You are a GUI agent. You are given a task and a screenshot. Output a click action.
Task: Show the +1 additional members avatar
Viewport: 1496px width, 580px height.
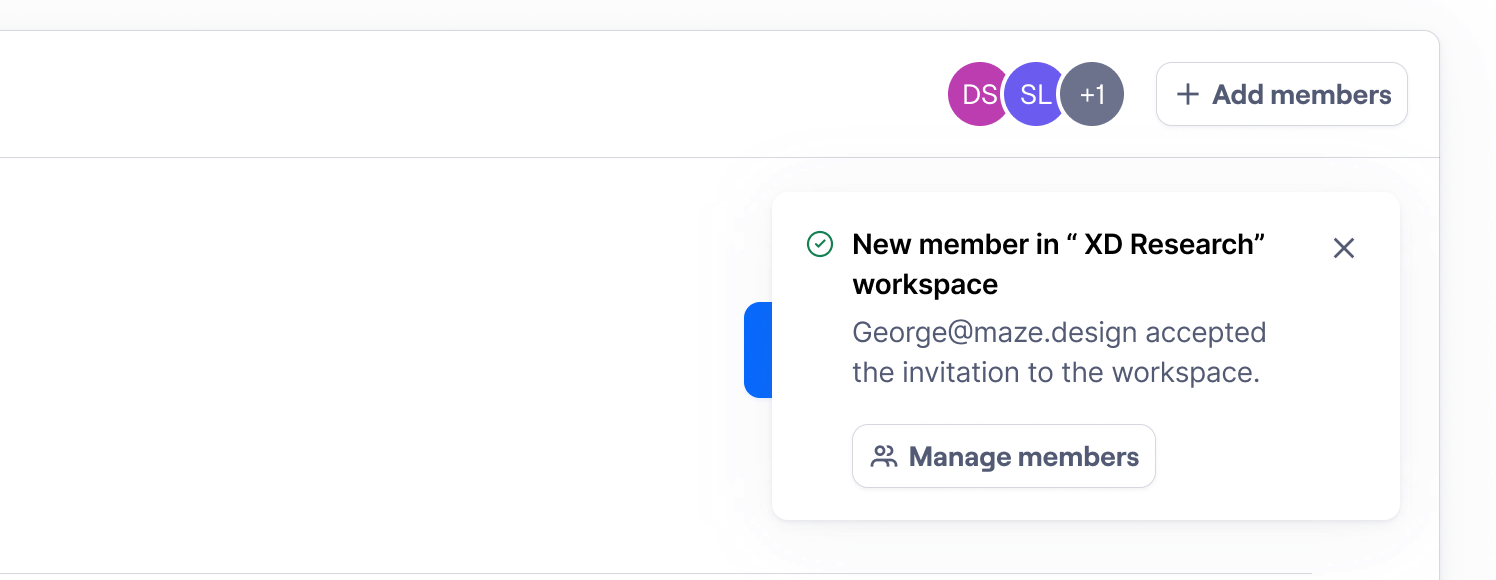point(1092,94)
